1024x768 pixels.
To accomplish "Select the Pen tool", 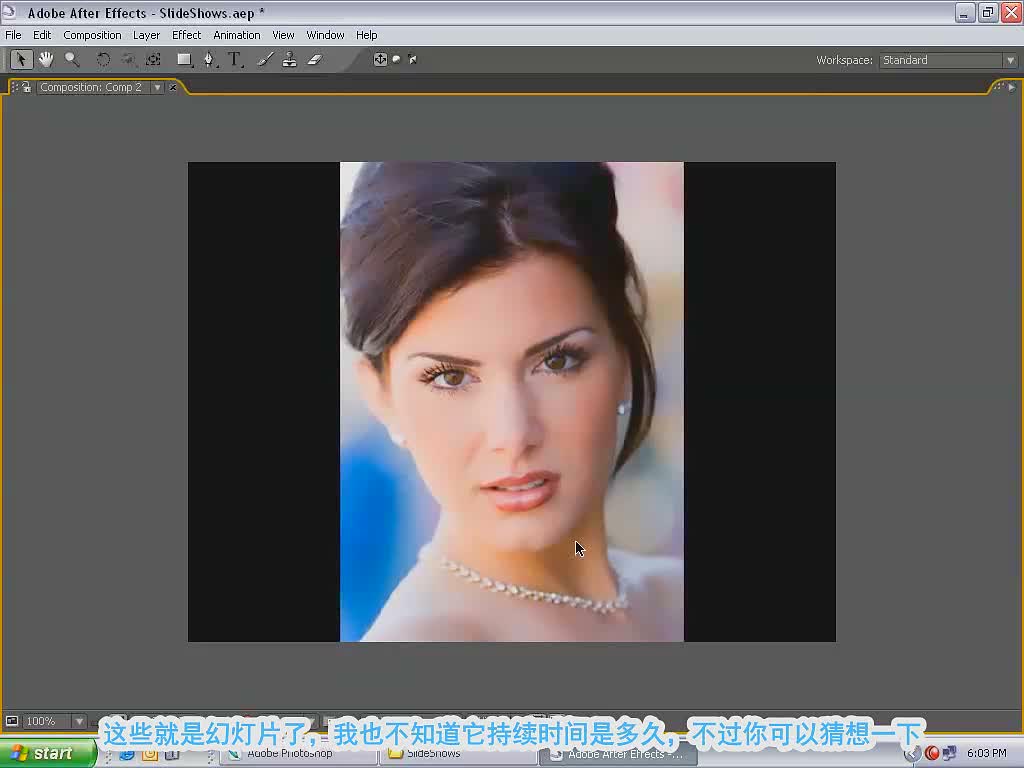I will click(209, 59).
